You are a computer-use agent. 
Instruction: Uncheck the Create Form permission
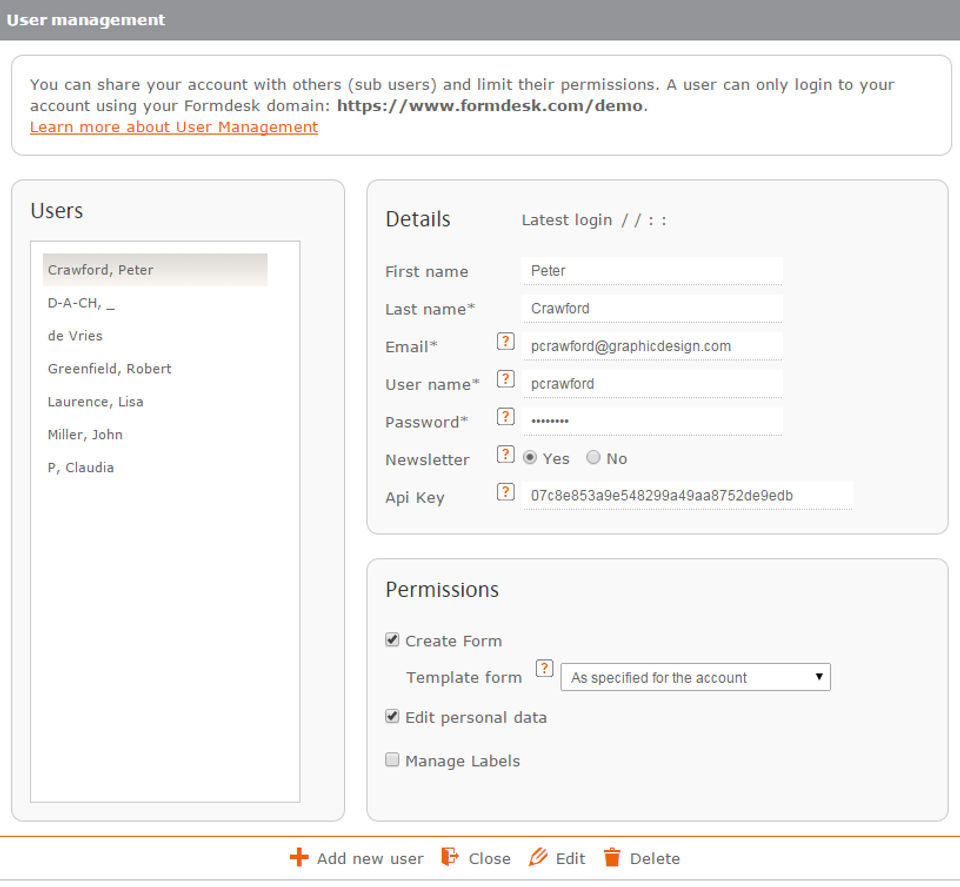[392, 640]
